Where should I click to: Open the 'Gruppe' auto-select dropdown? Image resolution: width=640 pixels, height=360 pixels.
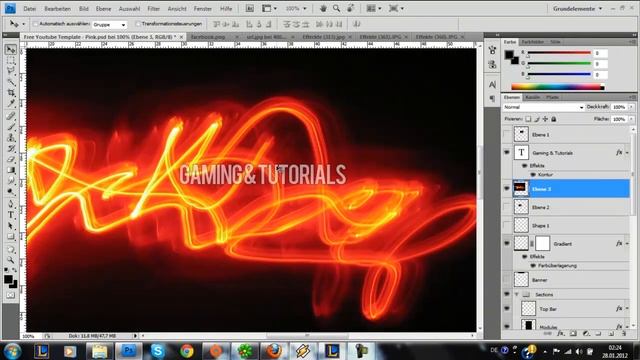[109, 24]
